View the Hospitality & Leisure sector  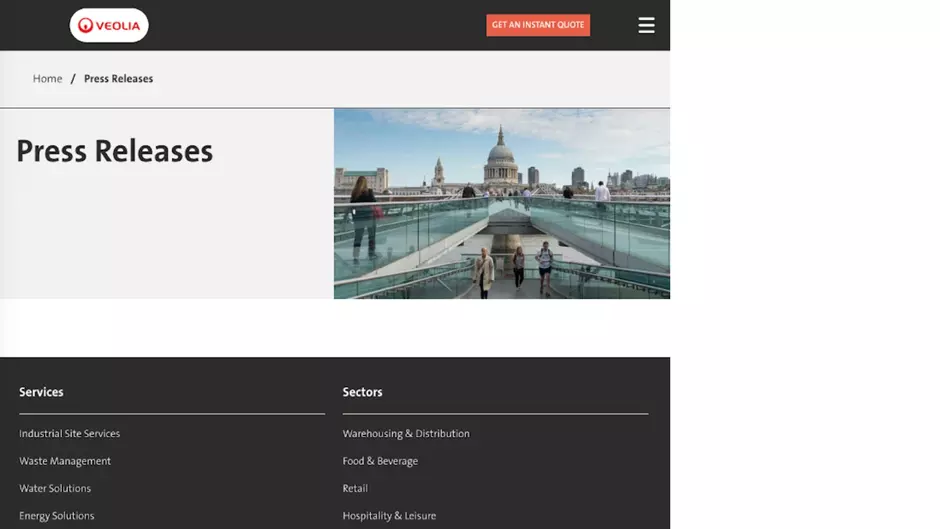click(x=389, y=516)
